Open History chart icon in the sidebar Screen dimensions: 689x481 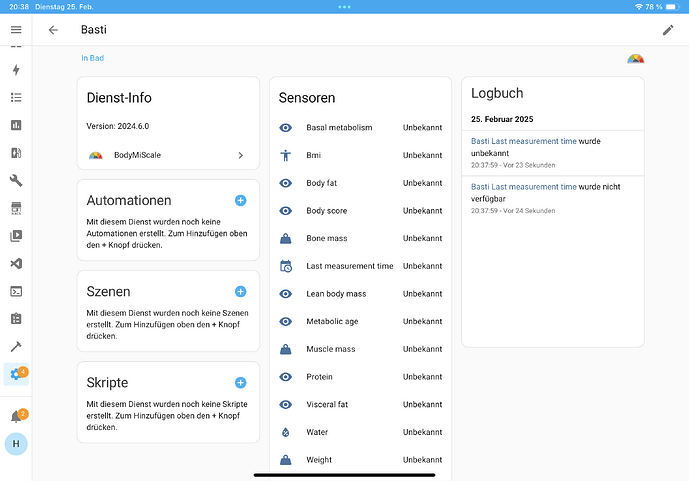16,126
